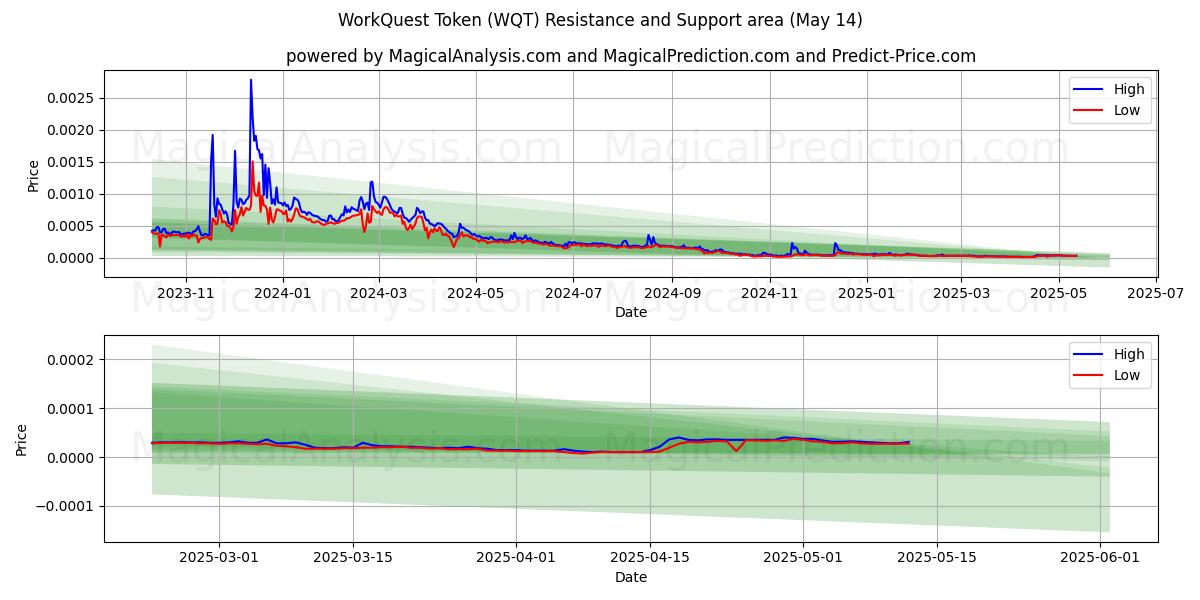Click the '0.0005' price tick label
Image resolution: width=1200 pixels, height=600 pixels.
(x=72, y=226)
